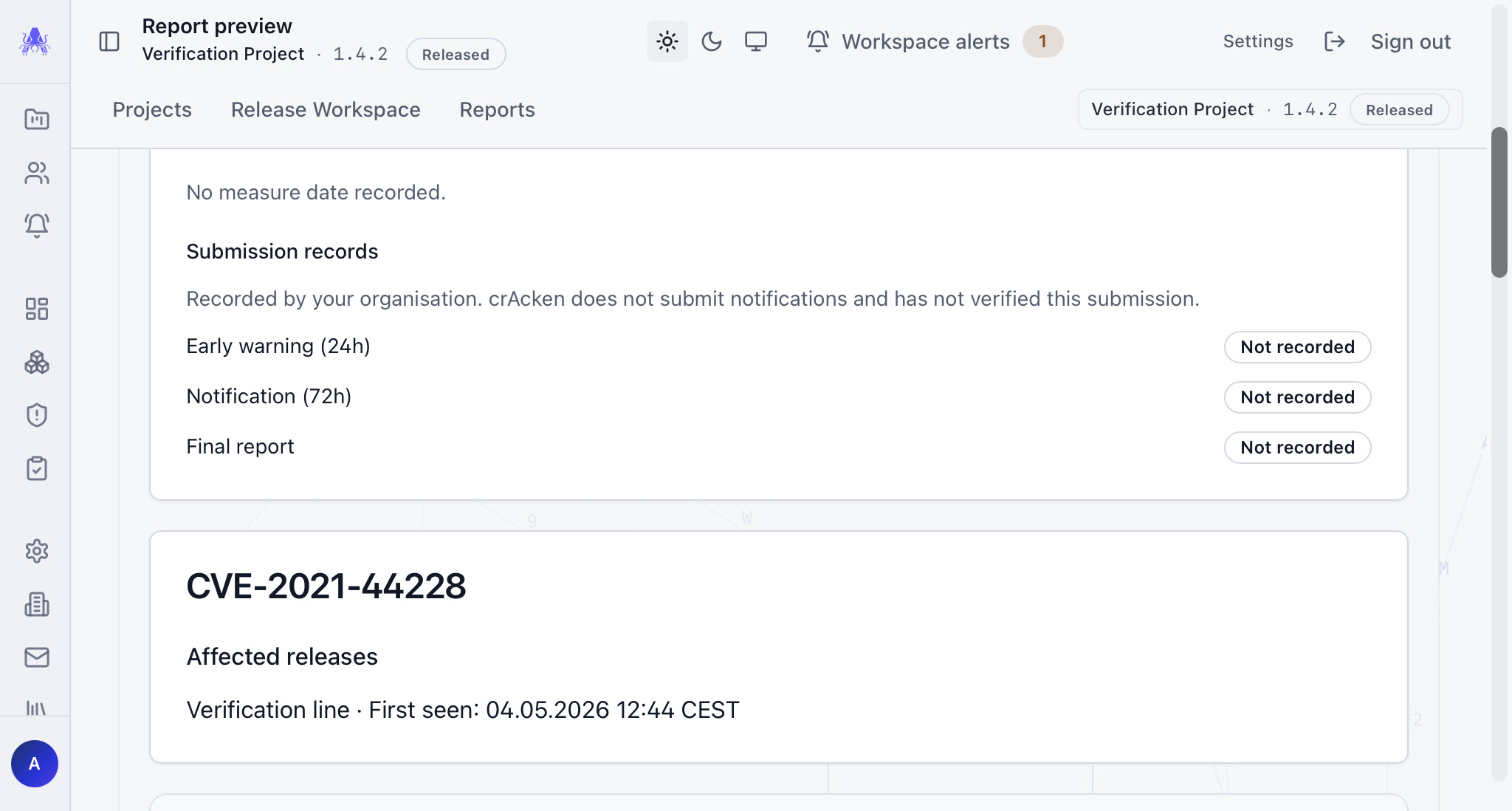Open shield vulnerabilities icon in sidebar
1512x811 pixels.
click(x=37, y=415)
